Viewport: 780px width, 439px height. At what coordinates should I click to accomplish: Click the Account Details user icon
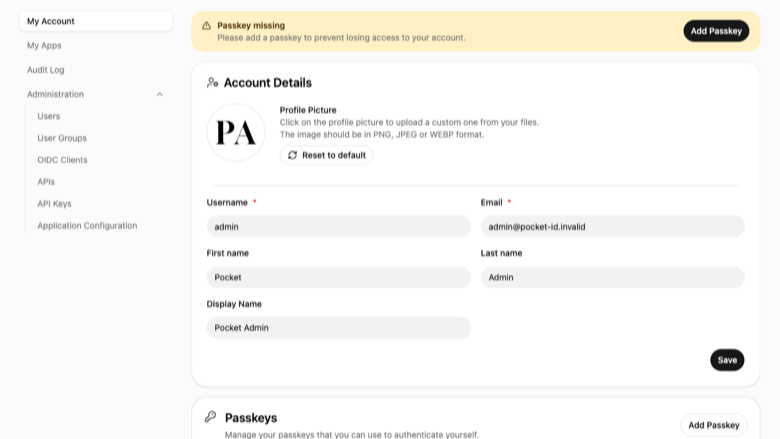coord(212,83)
